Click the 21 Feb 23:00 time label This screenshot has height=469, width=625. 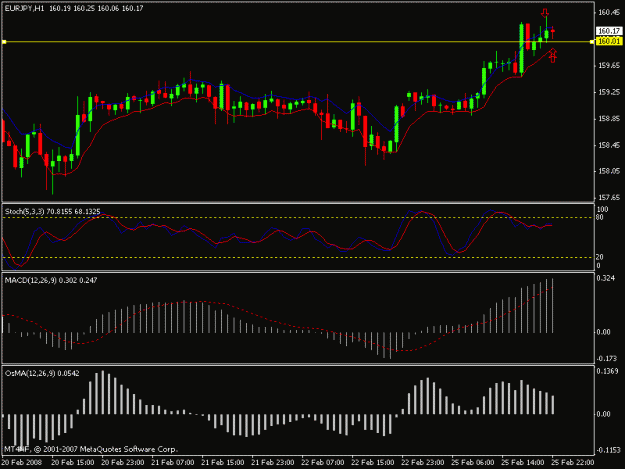pyautogui.click(x=273, y=462)
